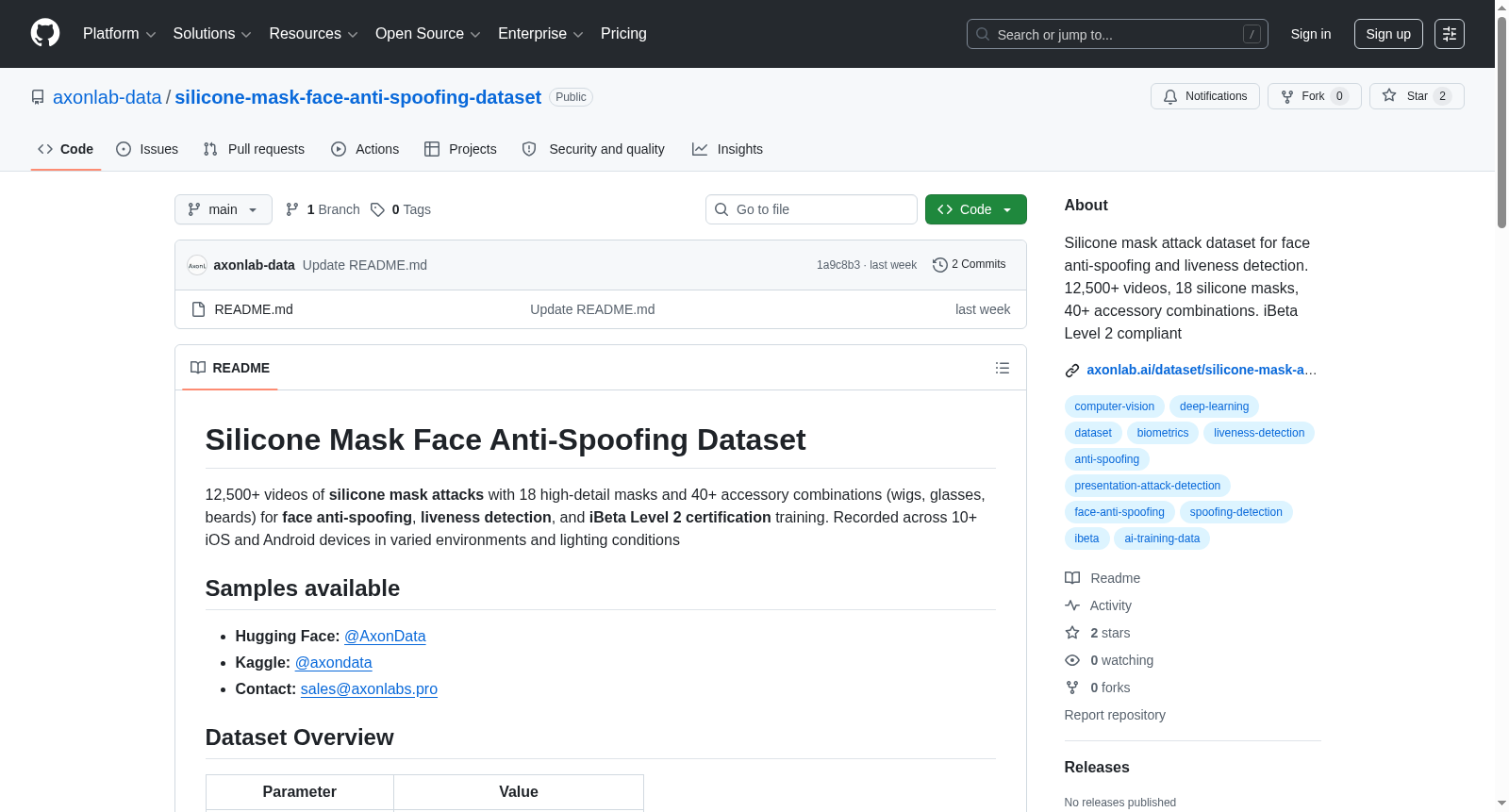Click the Go to file search box
1509x812 pixels.
pos(811,209)
